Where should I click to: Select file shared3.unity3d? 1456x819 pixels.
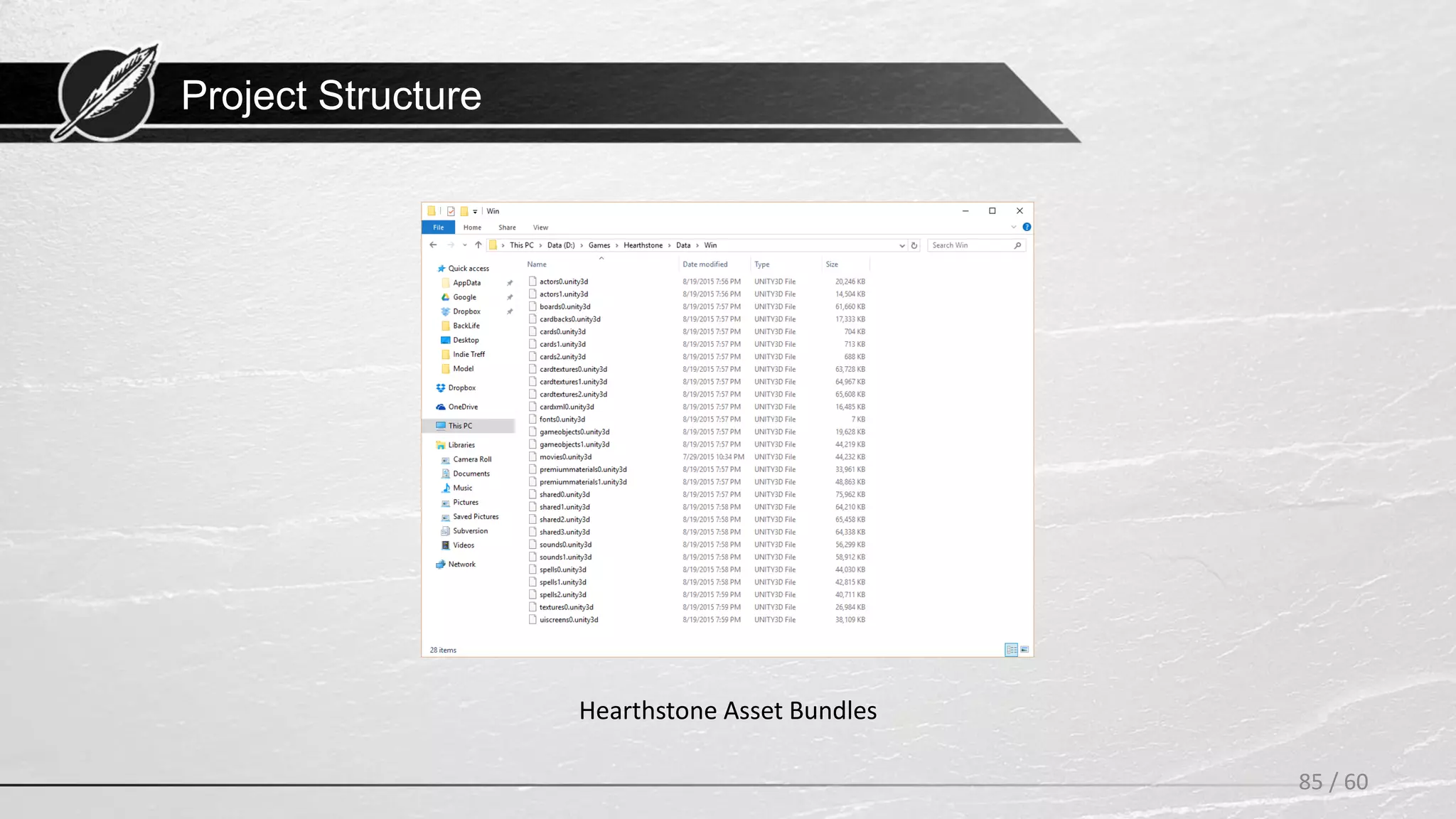point(564,532)
